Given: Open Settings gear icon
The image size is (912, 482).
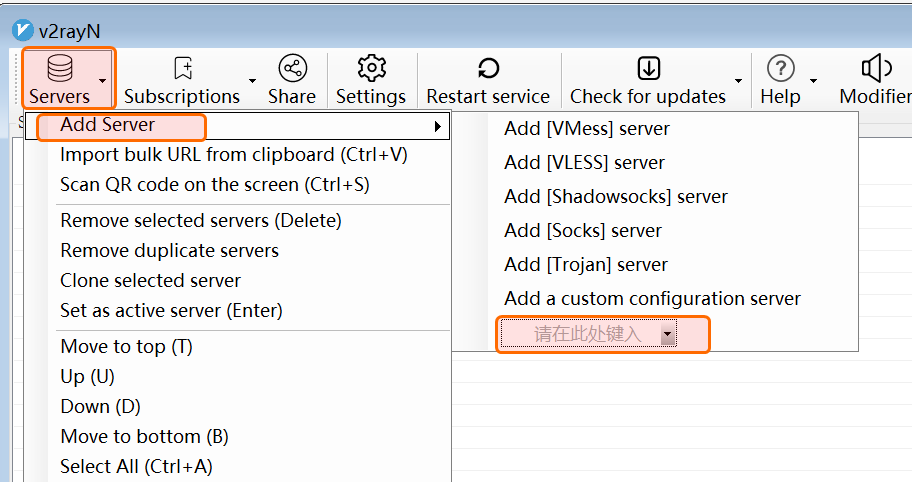Looking at the screenshot, I should [371, 68].
